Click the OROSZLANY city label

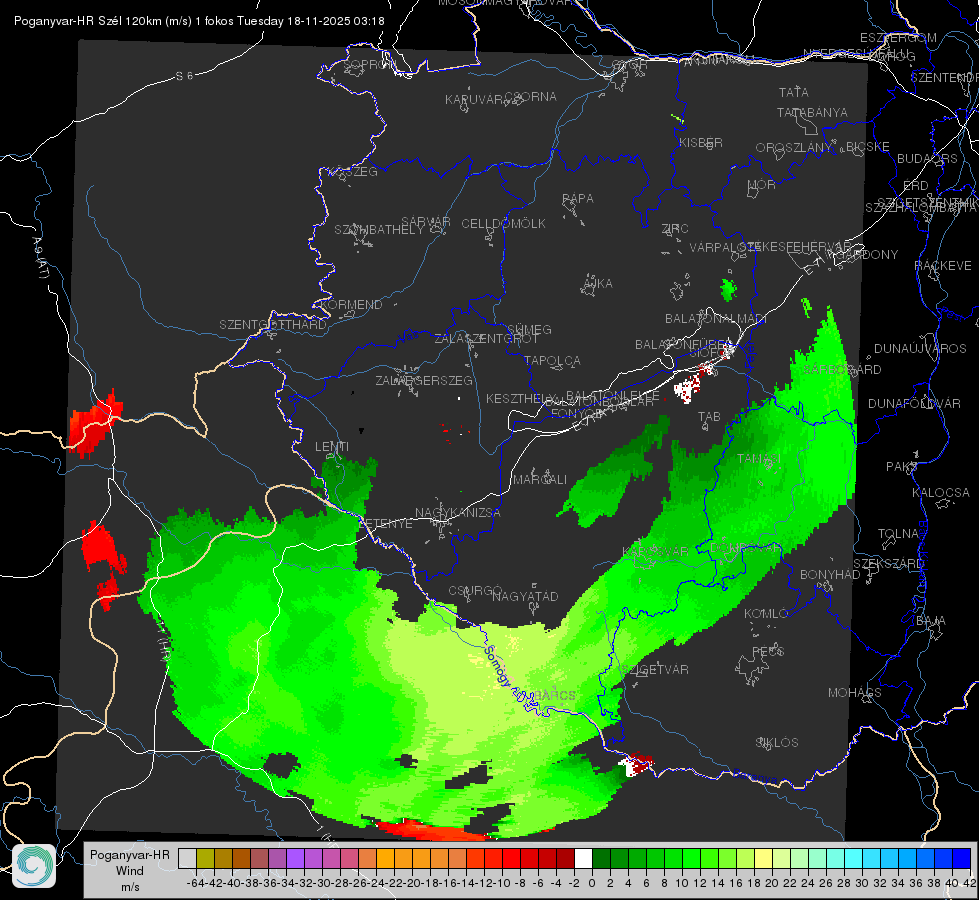tap(794, 148)
